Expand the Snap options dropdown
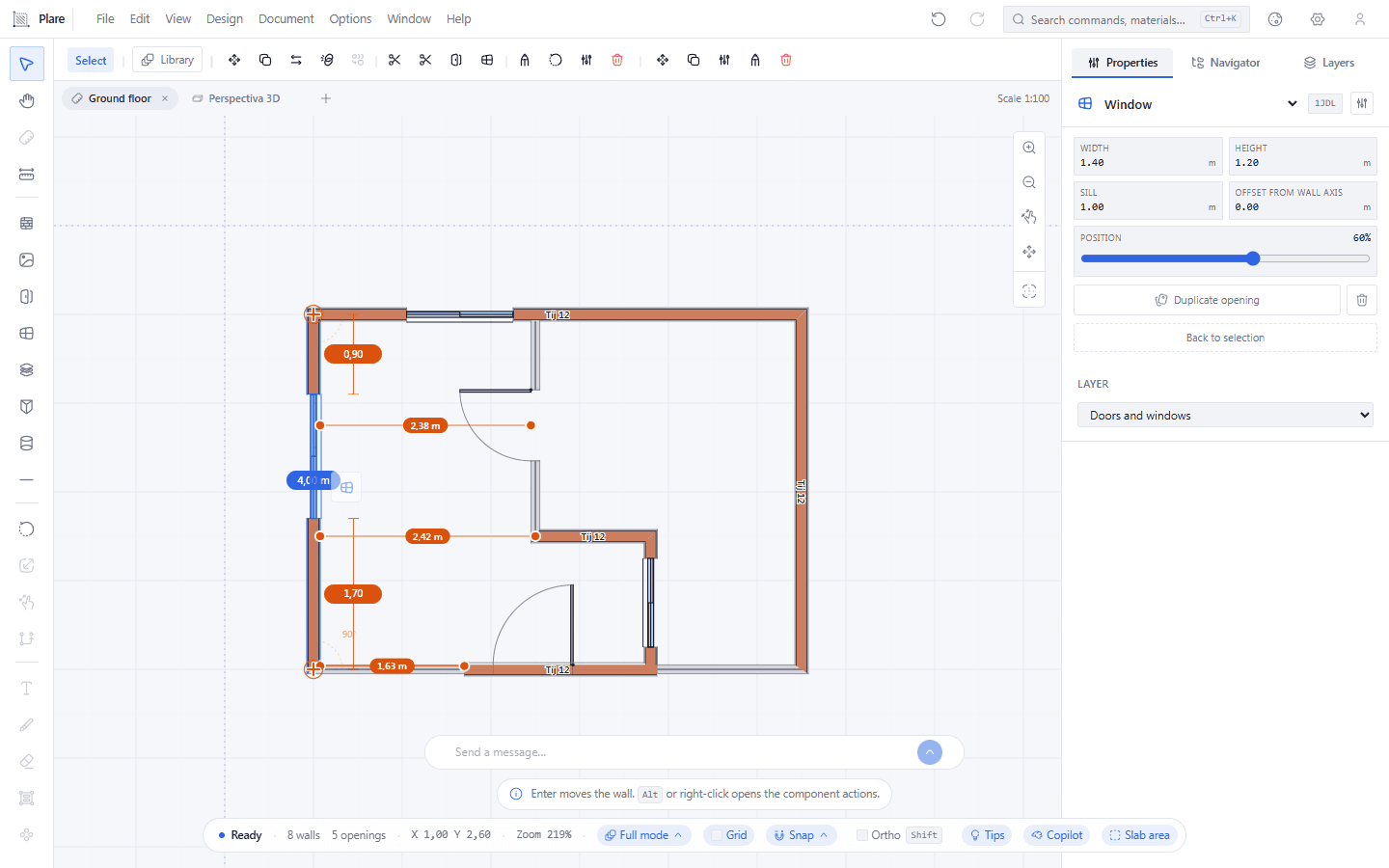Image resolution: width=1389 pixels, height=868 pixels. point(802,835)
